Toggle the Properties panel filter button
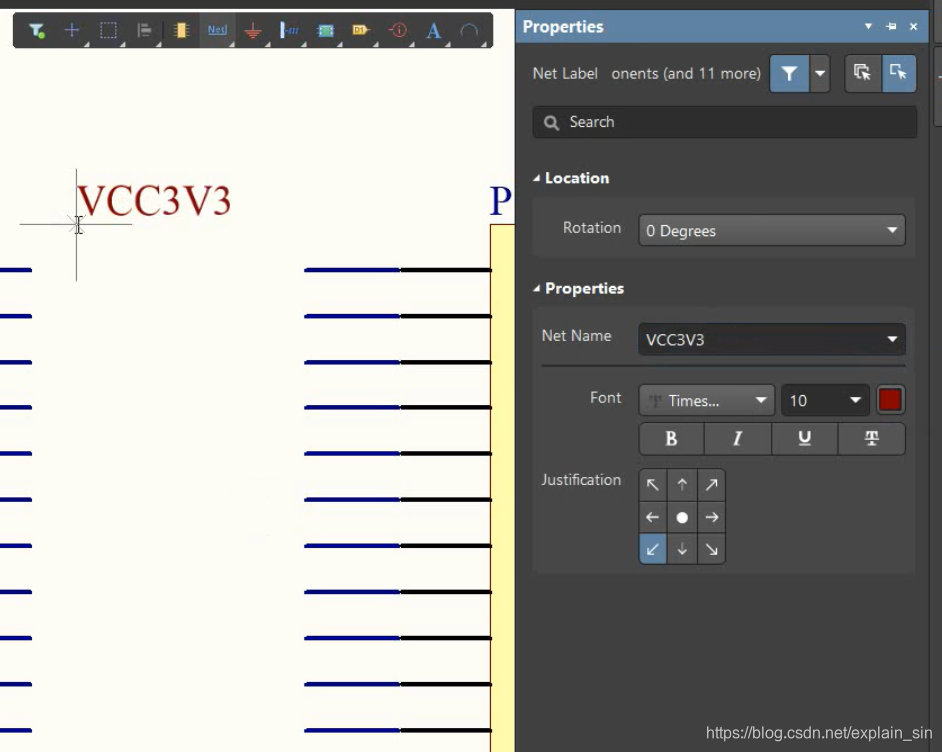 (x=789, y=73)
